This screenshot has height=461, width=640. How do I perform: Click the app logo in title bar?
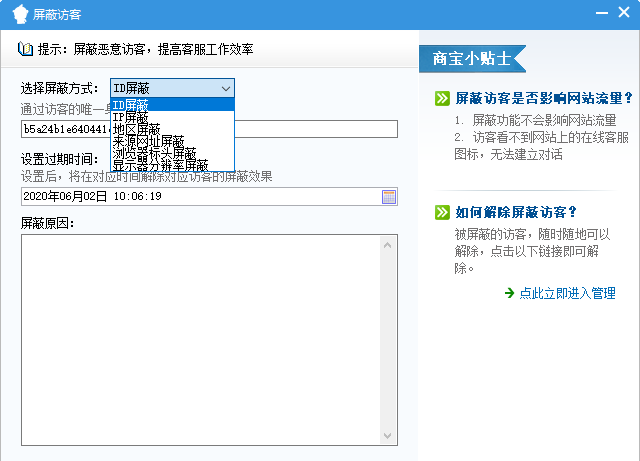click(x=20, y=14)
